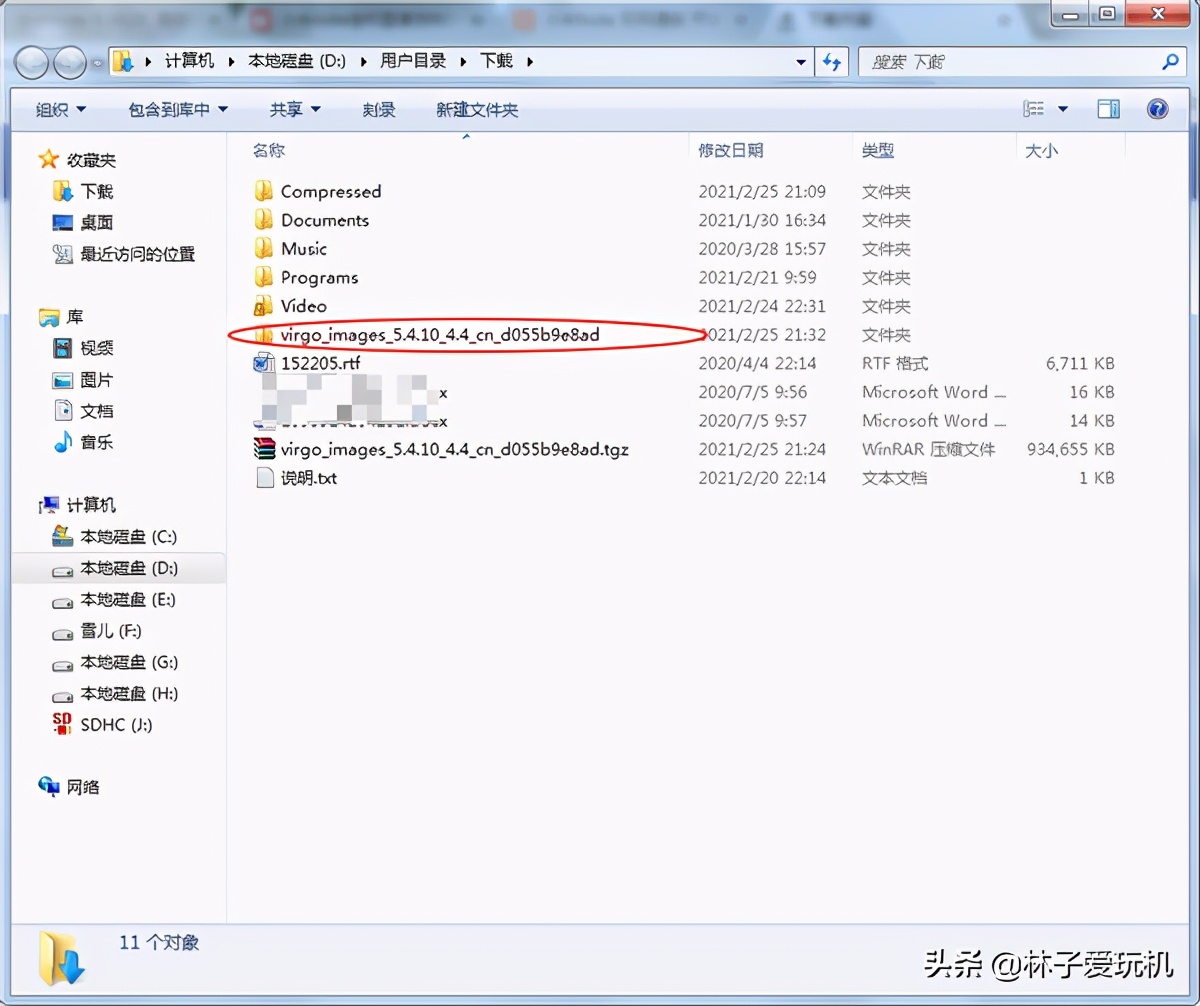Open the 音乐 library
This screenshot has width=1200, height=1006.
(96, 442)
